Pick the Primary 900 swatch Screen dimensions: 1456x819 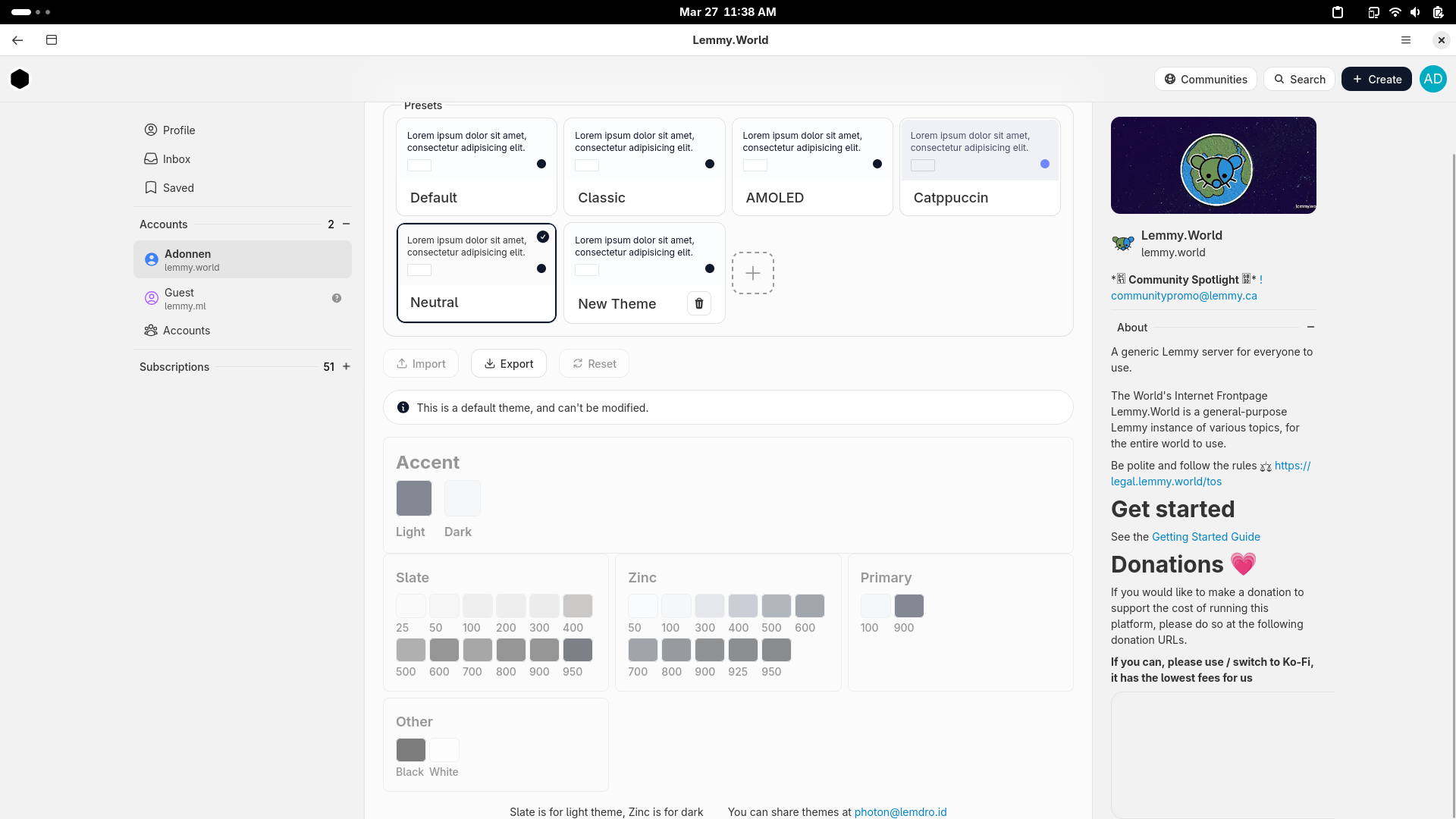909,606
